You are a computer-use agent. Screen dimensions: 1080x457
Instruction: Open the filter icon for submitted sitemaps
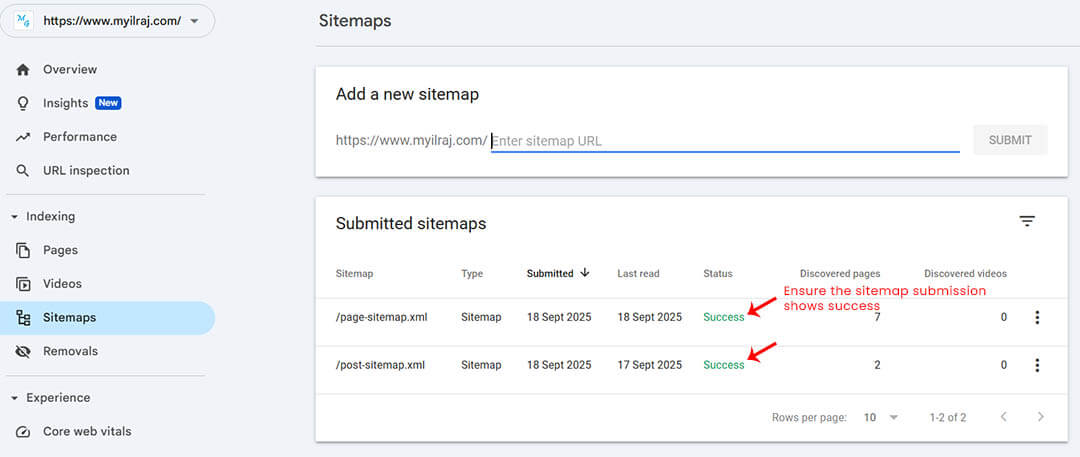[x=1027, y=221]
